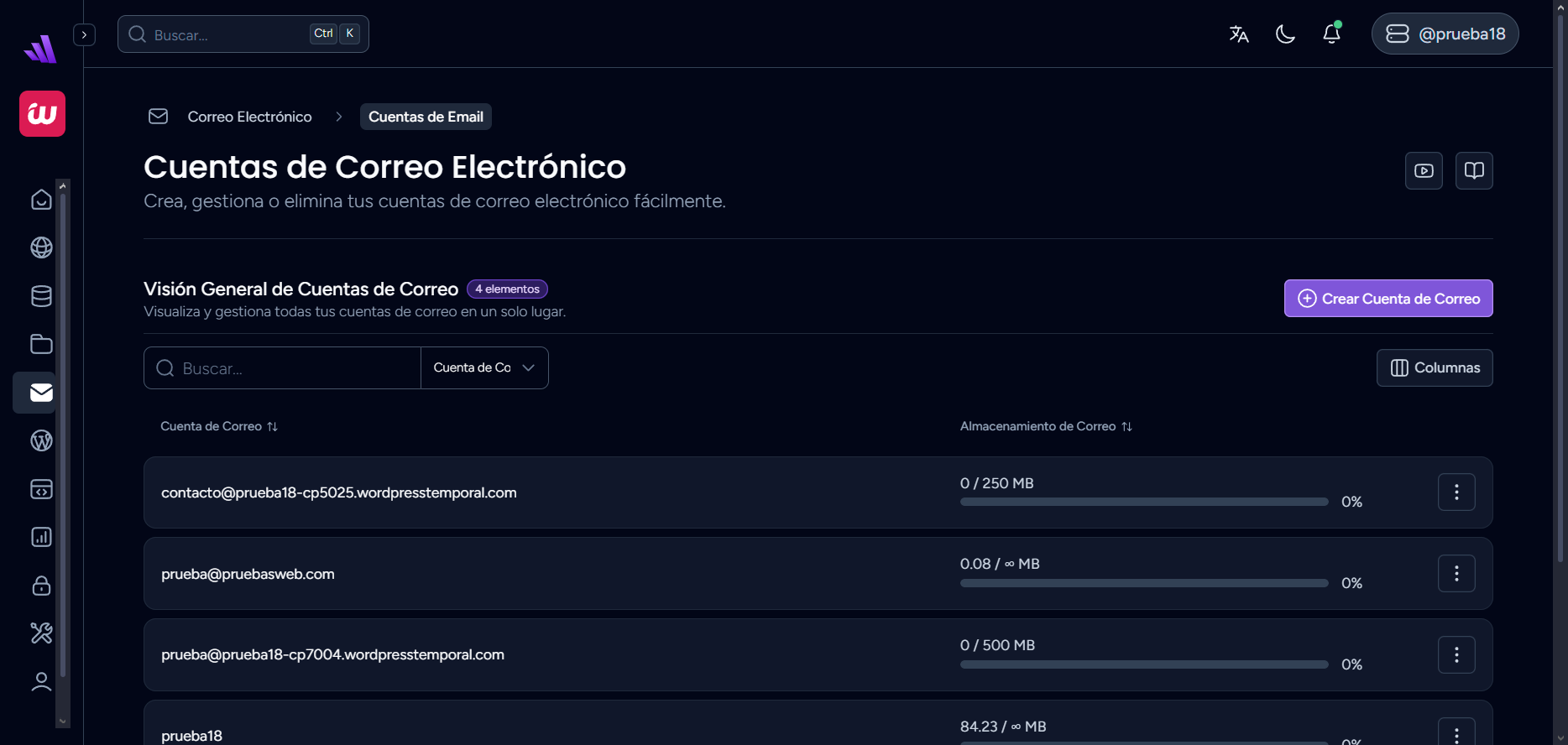Open the databases icon in sidebar
This screenshot has width=1568, height=745.
tap(41, 296)
